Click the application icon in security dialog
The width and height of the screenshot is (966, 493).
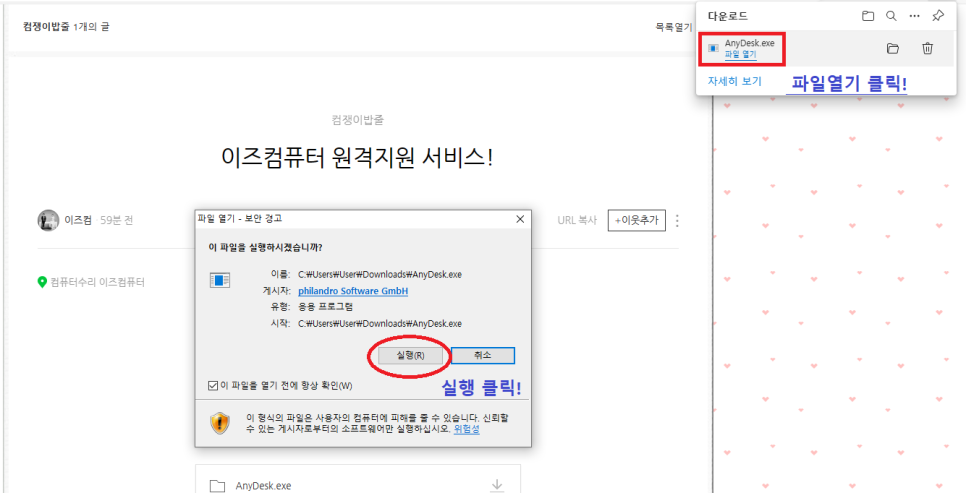click(x=219, y=281)
